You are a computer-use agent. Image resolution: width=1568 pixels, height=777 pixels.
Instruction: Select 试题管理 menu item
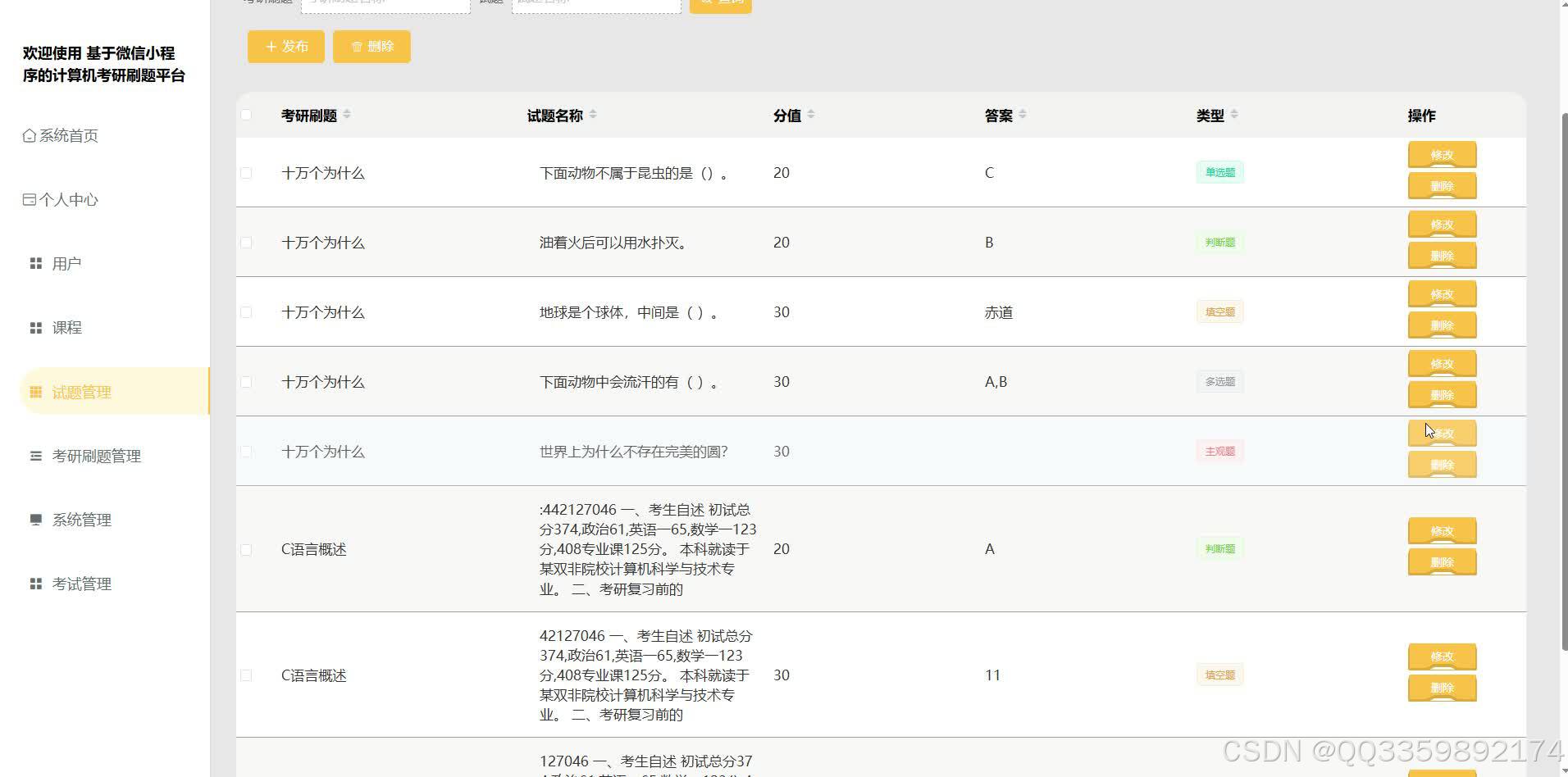pyautogui.click(x=115, y=392)
